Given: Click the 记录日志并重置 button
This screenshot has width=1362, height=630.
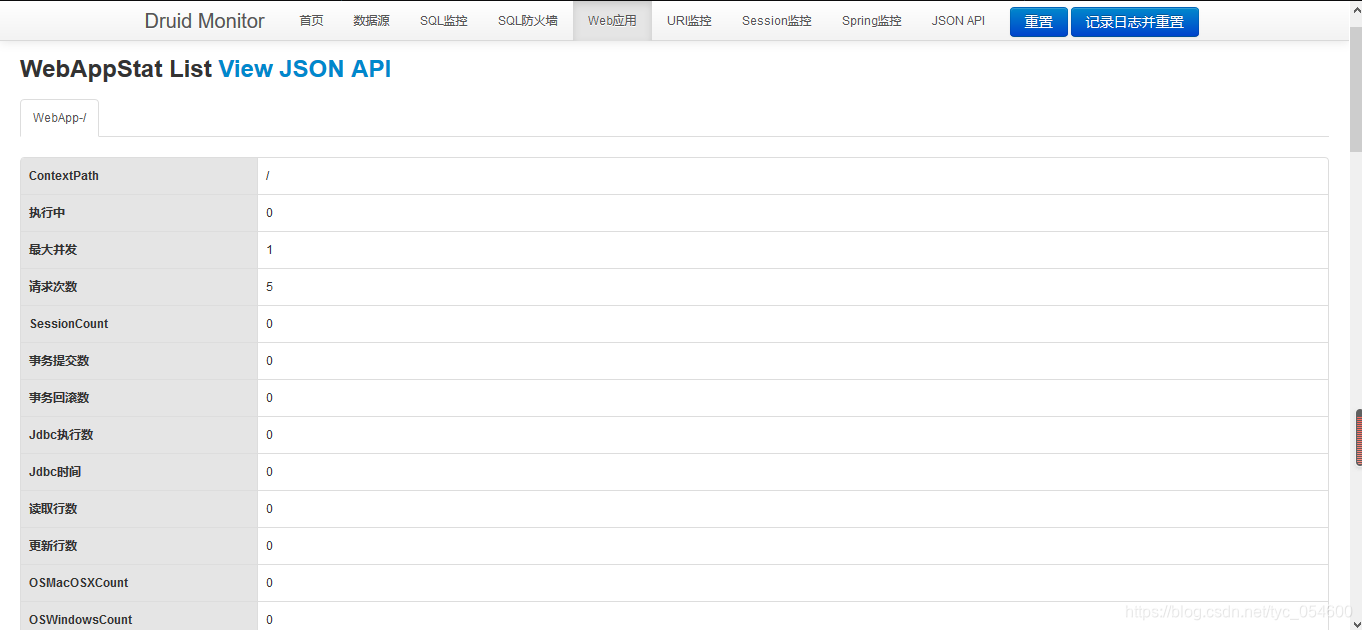Looking at the screenshot, I should (1135, 22).
